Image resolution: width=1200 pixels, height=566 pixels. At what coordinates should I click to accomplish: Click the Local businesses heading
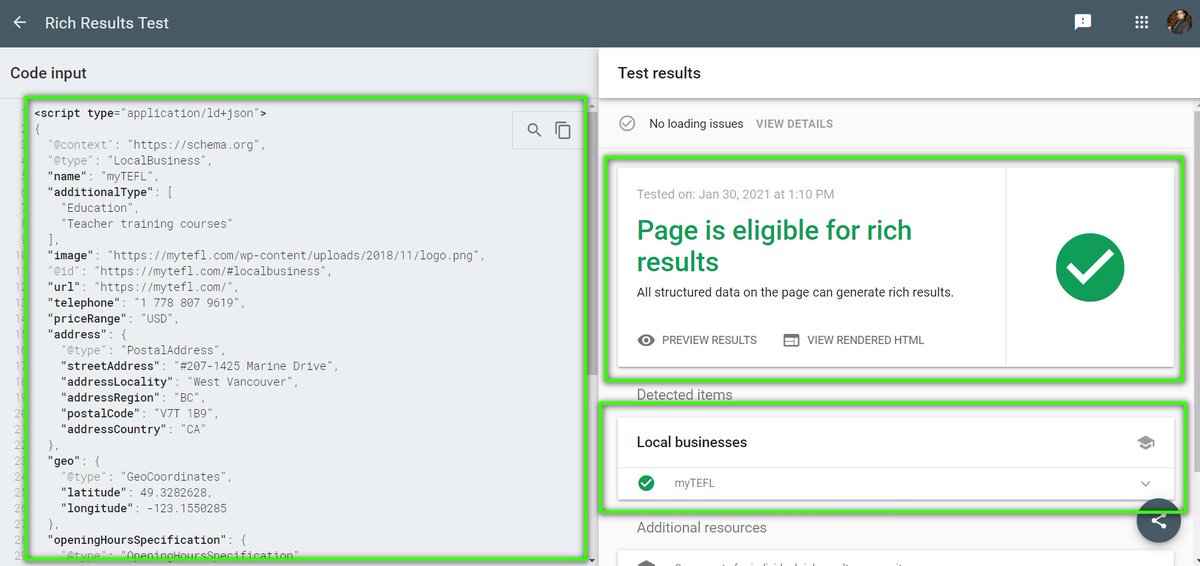pos(692,442)
